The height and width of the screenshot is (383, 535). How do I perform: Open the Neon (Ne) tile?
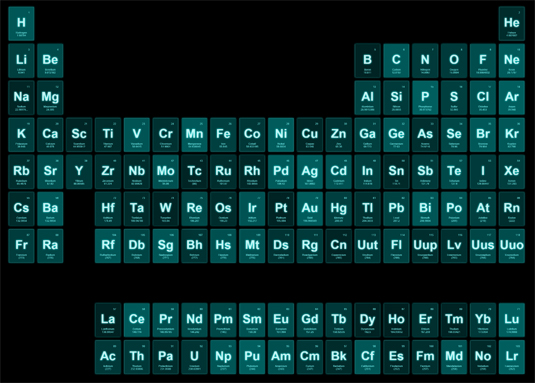(511, 61)
